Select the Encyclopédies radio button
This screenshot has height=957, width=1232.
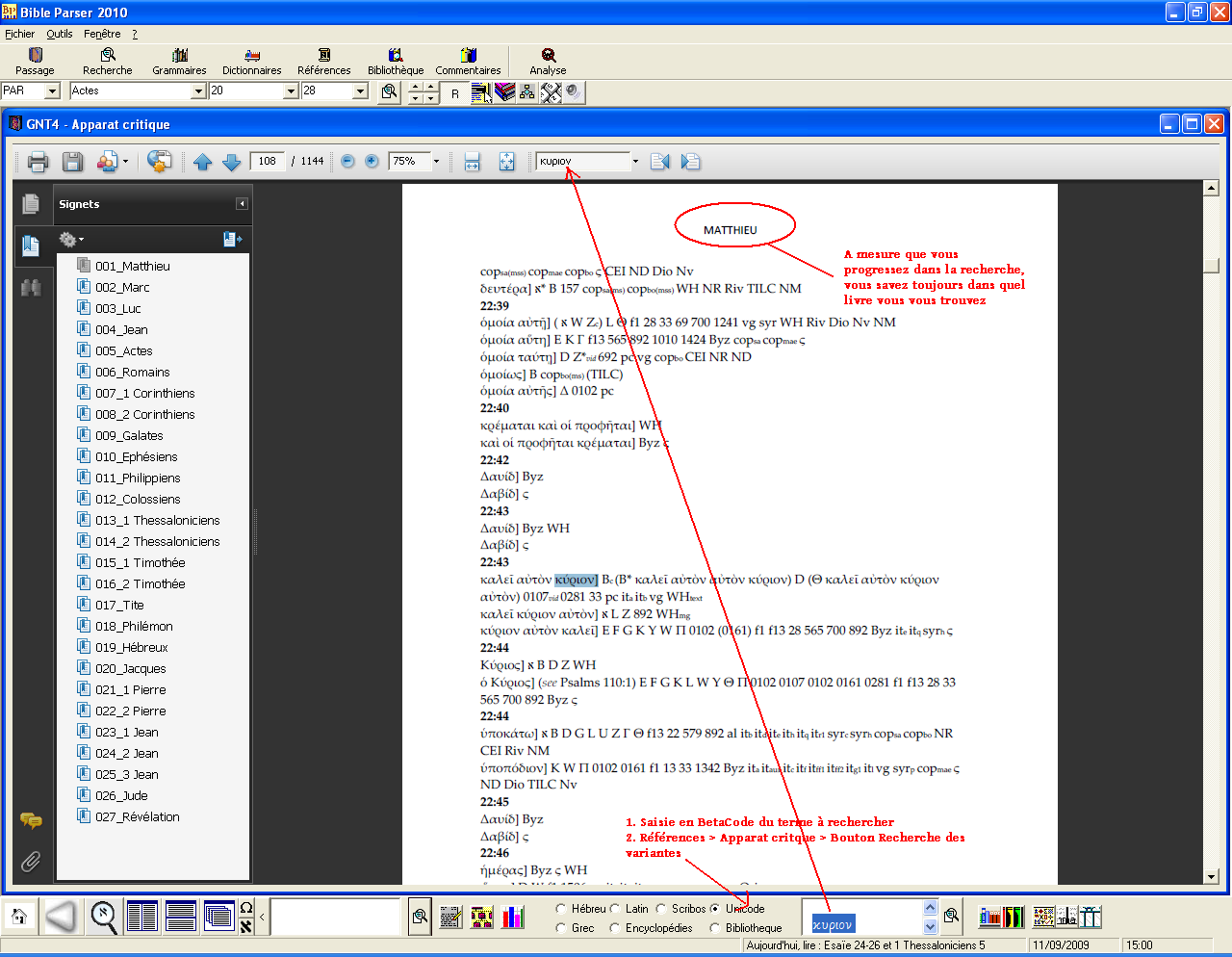click(615, 928)
